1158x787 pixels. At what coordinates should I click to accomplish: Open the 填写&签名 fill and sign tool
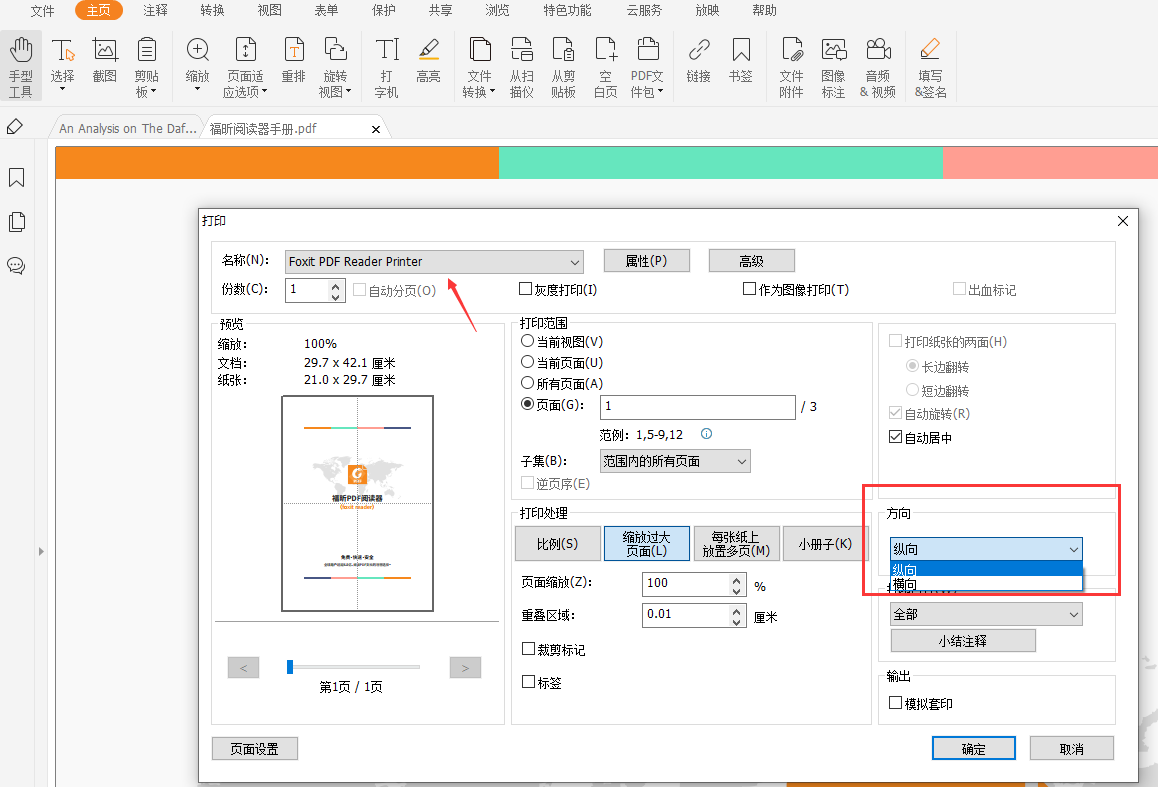pyautogui.click(x=930, y=66)
